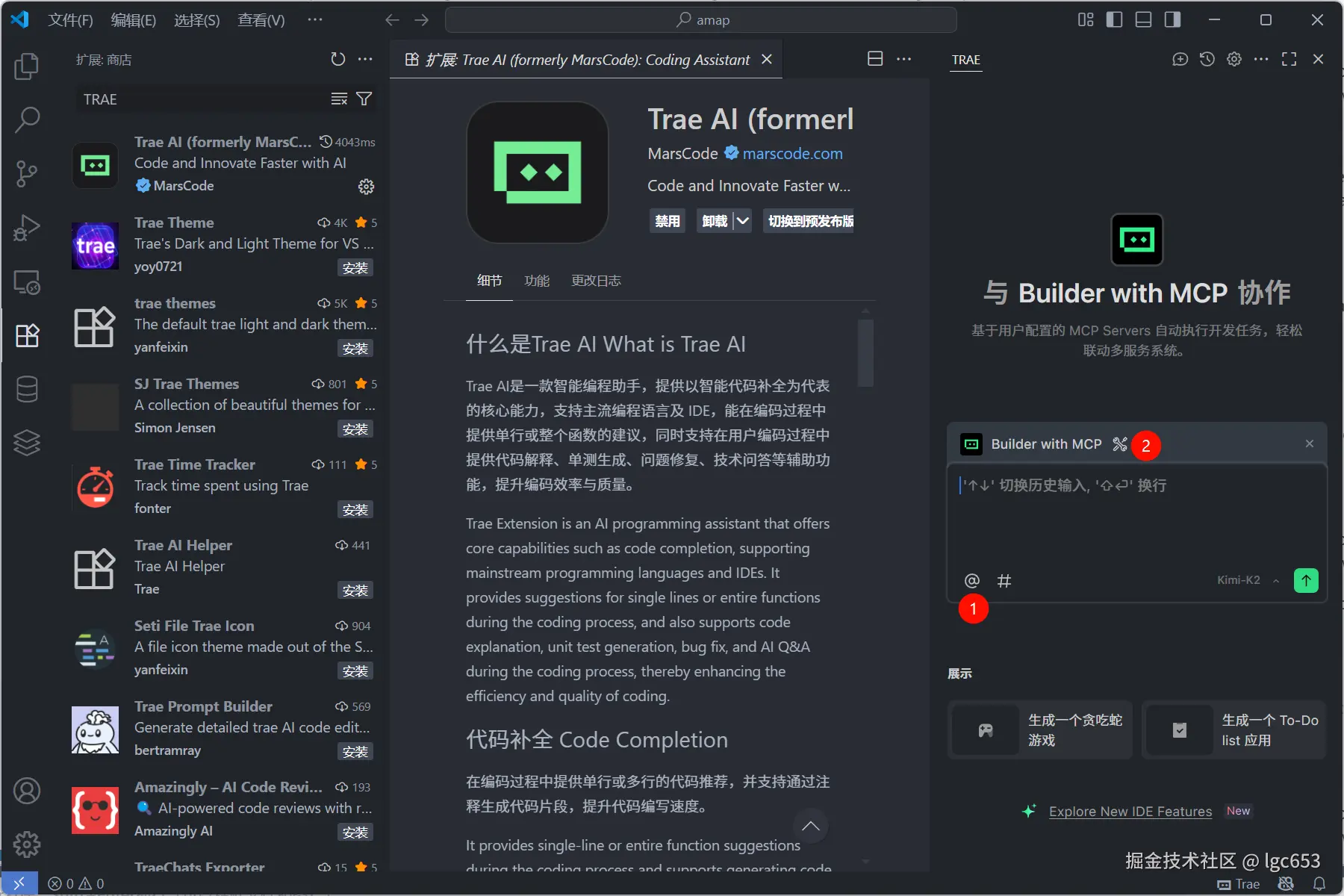This screenshot has width=1344, height=896.
Task: Clear the extension search results
Action: click(339, 99)
